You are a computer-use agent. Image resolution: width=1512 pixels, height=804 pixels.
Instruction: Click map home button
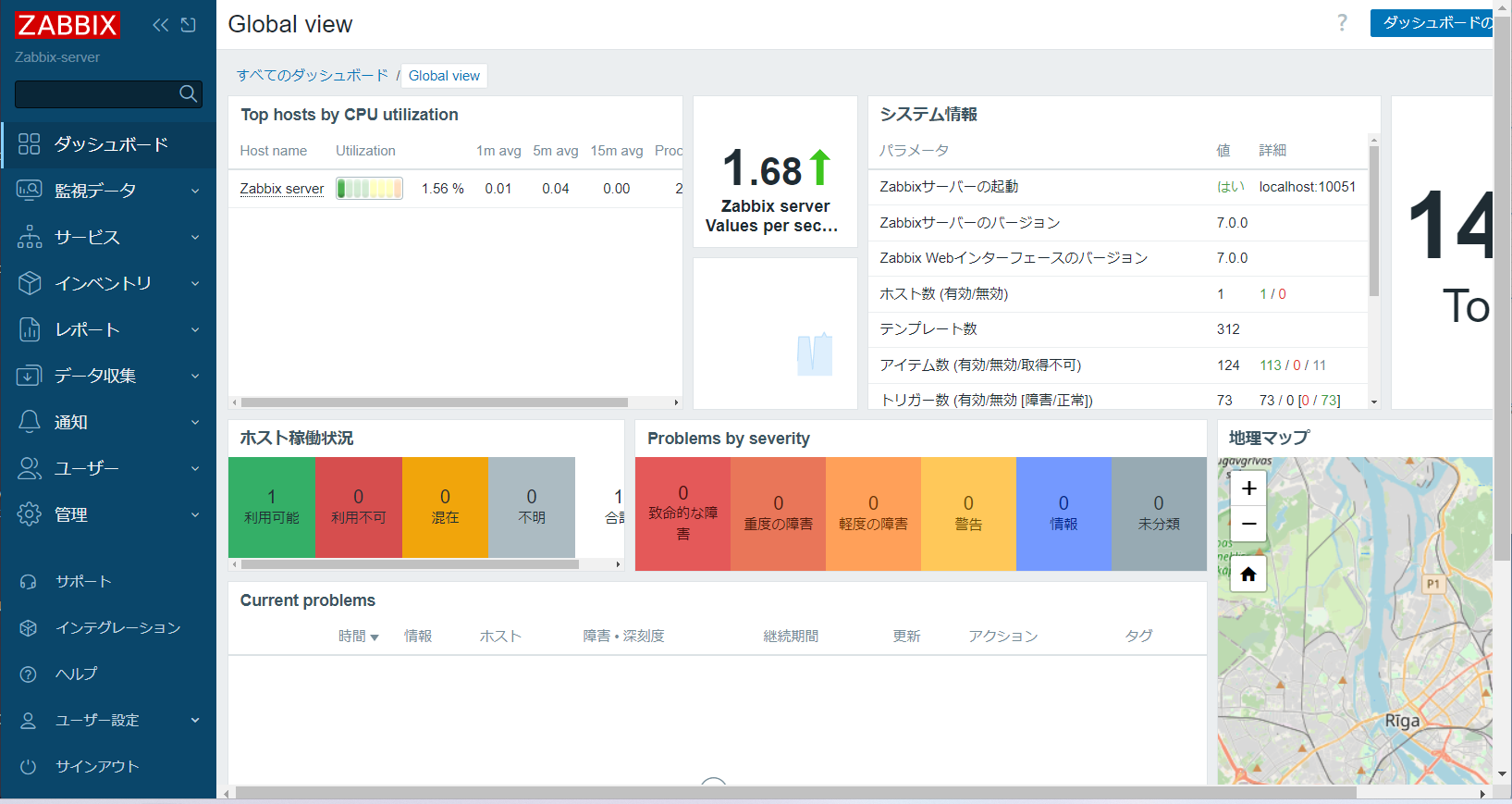tap(1248, 575)
